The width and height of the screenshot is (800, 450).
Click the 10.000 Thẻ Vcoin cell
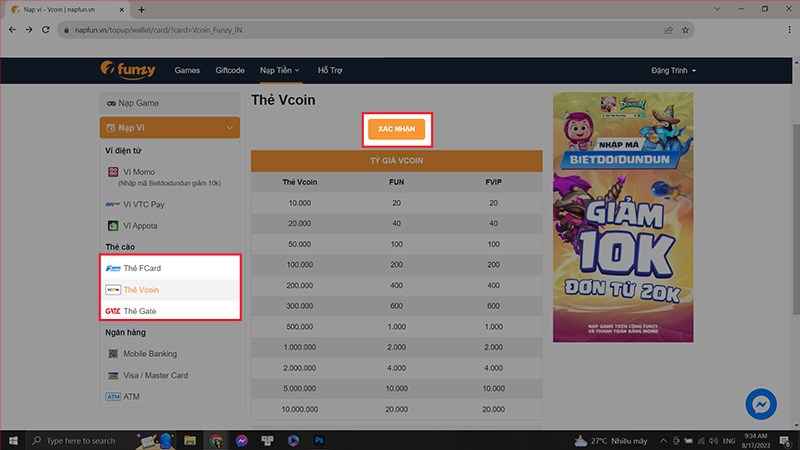click(299, 203)
